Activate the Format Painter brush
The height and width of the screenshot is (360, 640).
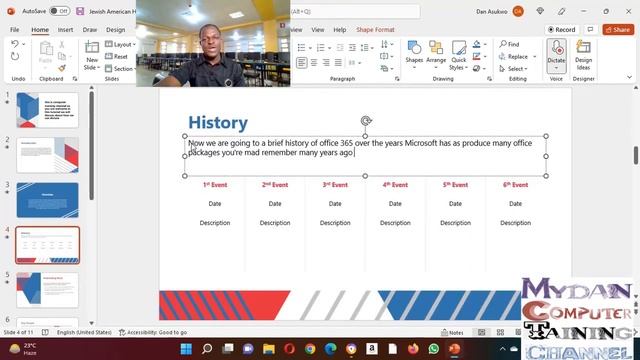(x=62, y=68)
